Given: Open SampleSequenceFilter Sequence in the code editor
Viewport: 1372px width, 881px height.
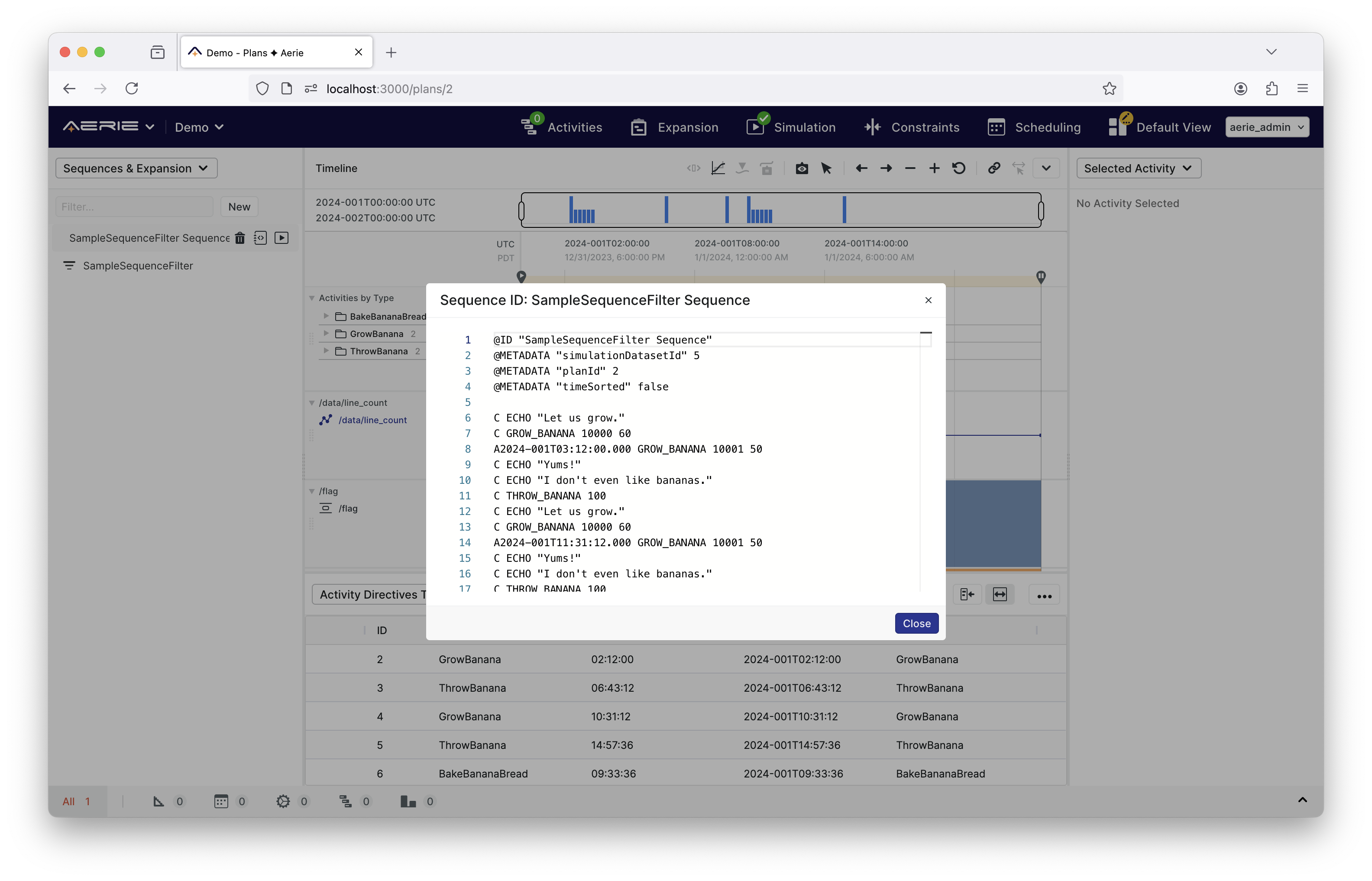Looking at the screenshot, I should coord(260,238).
